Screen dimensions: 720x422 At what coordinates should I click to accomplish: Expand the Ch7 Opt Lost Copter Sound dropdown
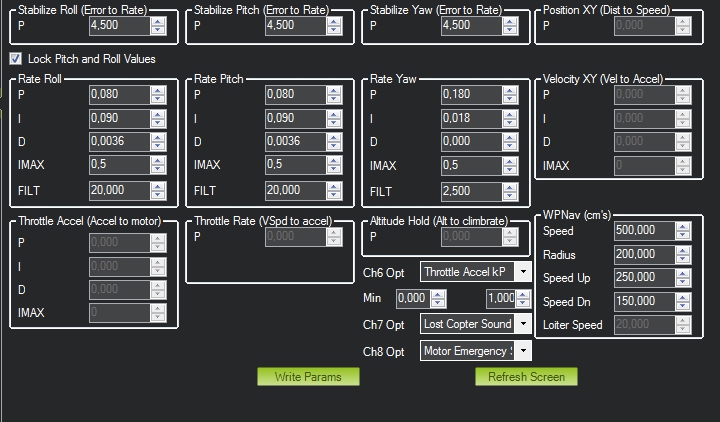[523, 324]
